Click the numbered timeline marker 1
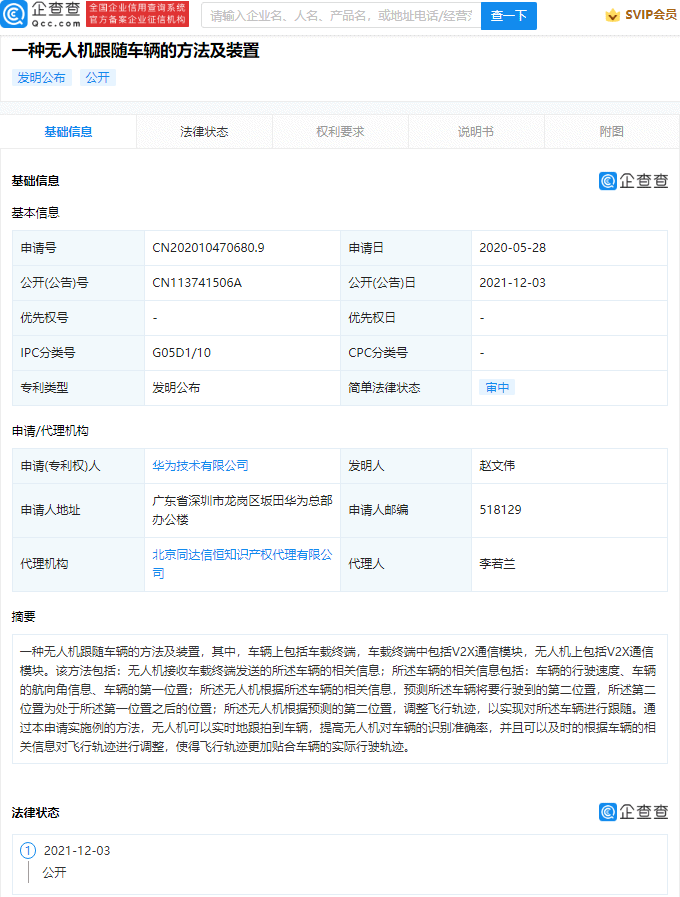The height and width of the screenshot is (897, 680). (x=28, y=851)
